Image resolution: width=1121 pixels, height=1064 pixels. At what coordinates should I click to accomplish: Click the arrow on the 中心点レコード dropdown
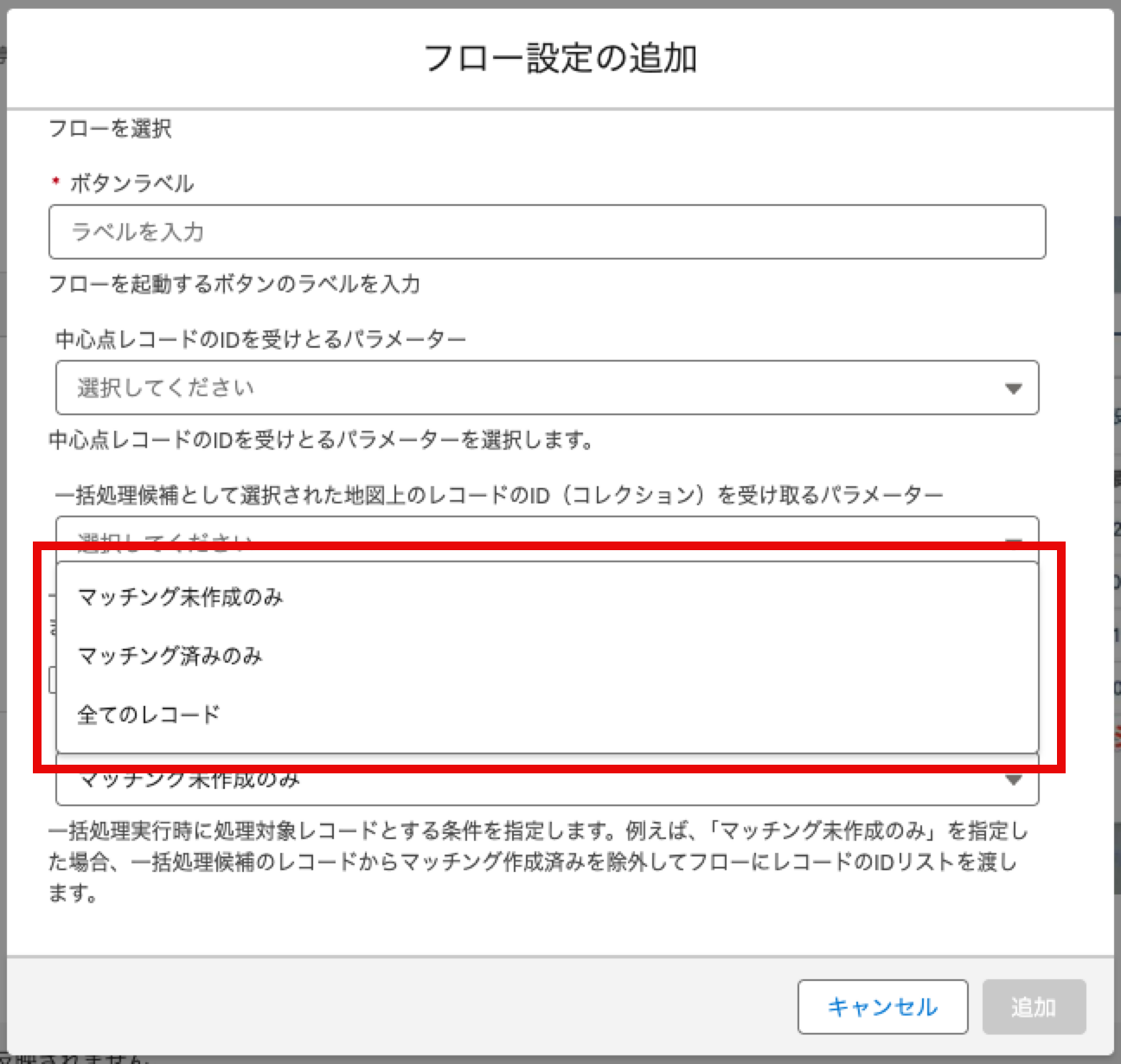(x=1013, y=388)
